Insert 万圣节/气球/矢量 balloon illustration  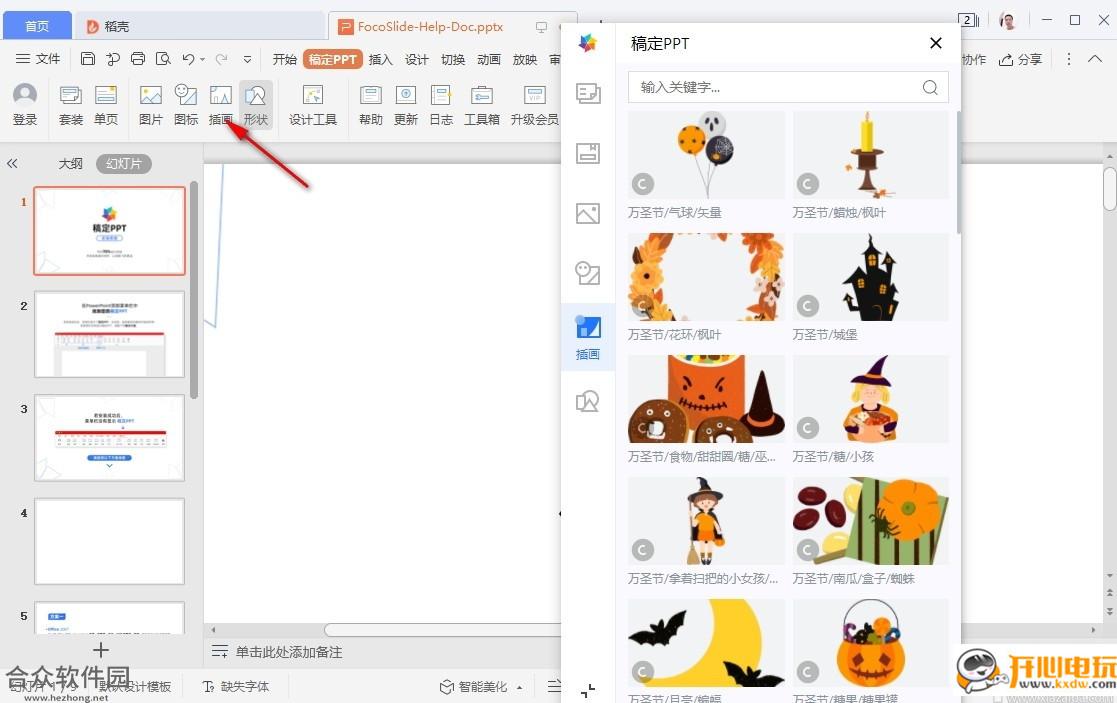pos(707,155)
